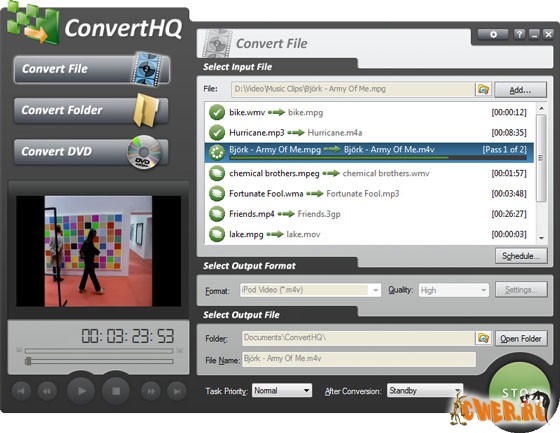The height and width of the screenshot is (433, 560).
Task: Click the Play button in player
Action: point(81,391)
